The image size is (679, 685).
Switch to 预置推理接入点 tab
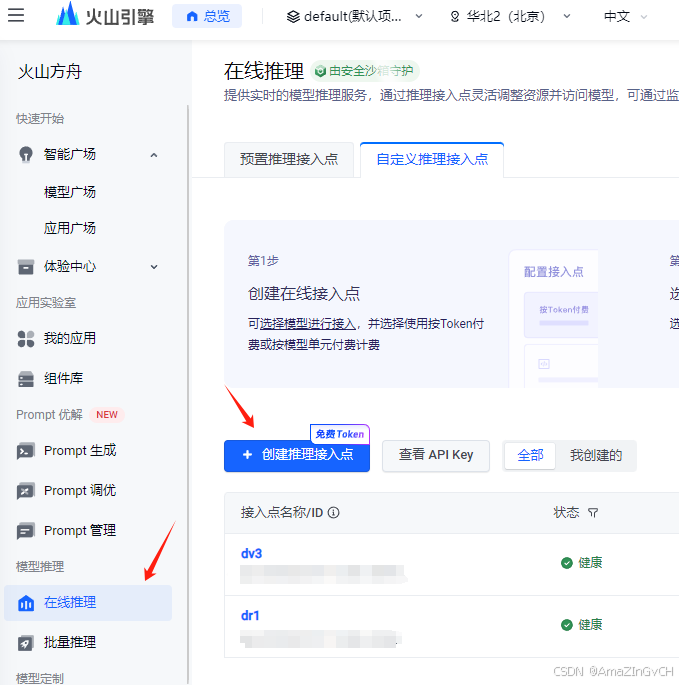289,159
